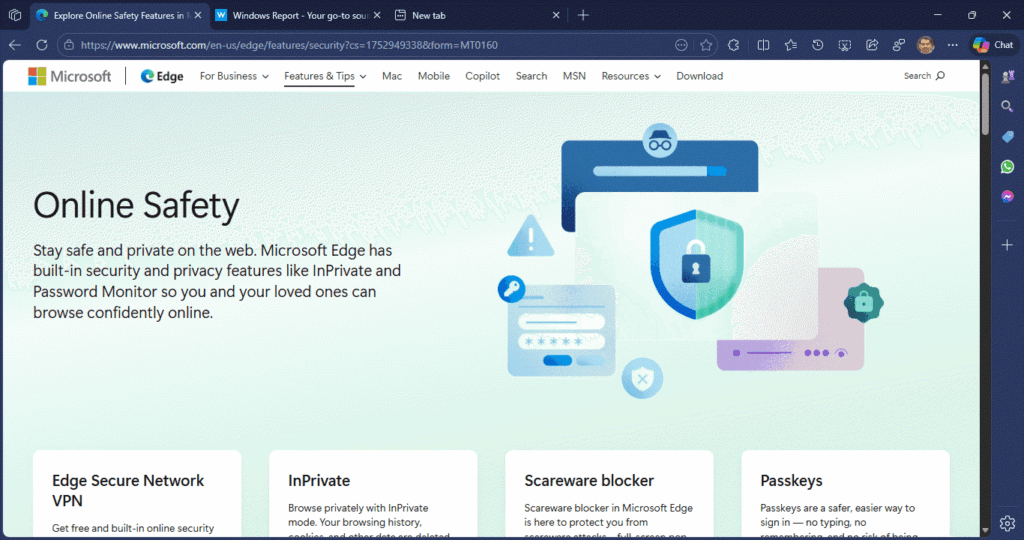Open browsing History icon

818,45
